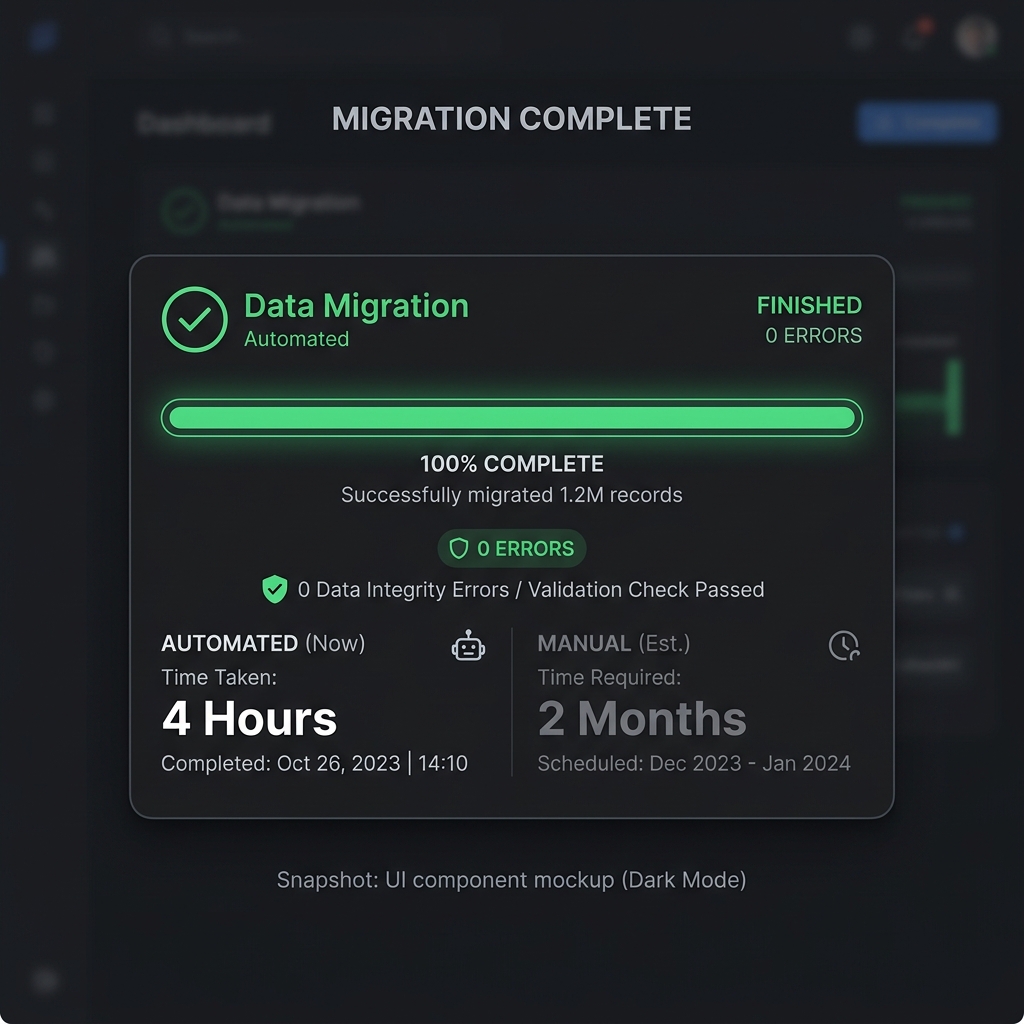The image size is (1024, 1024).
Task: Click the 0 ERRORS green pill badge
Action: (512, 549)
